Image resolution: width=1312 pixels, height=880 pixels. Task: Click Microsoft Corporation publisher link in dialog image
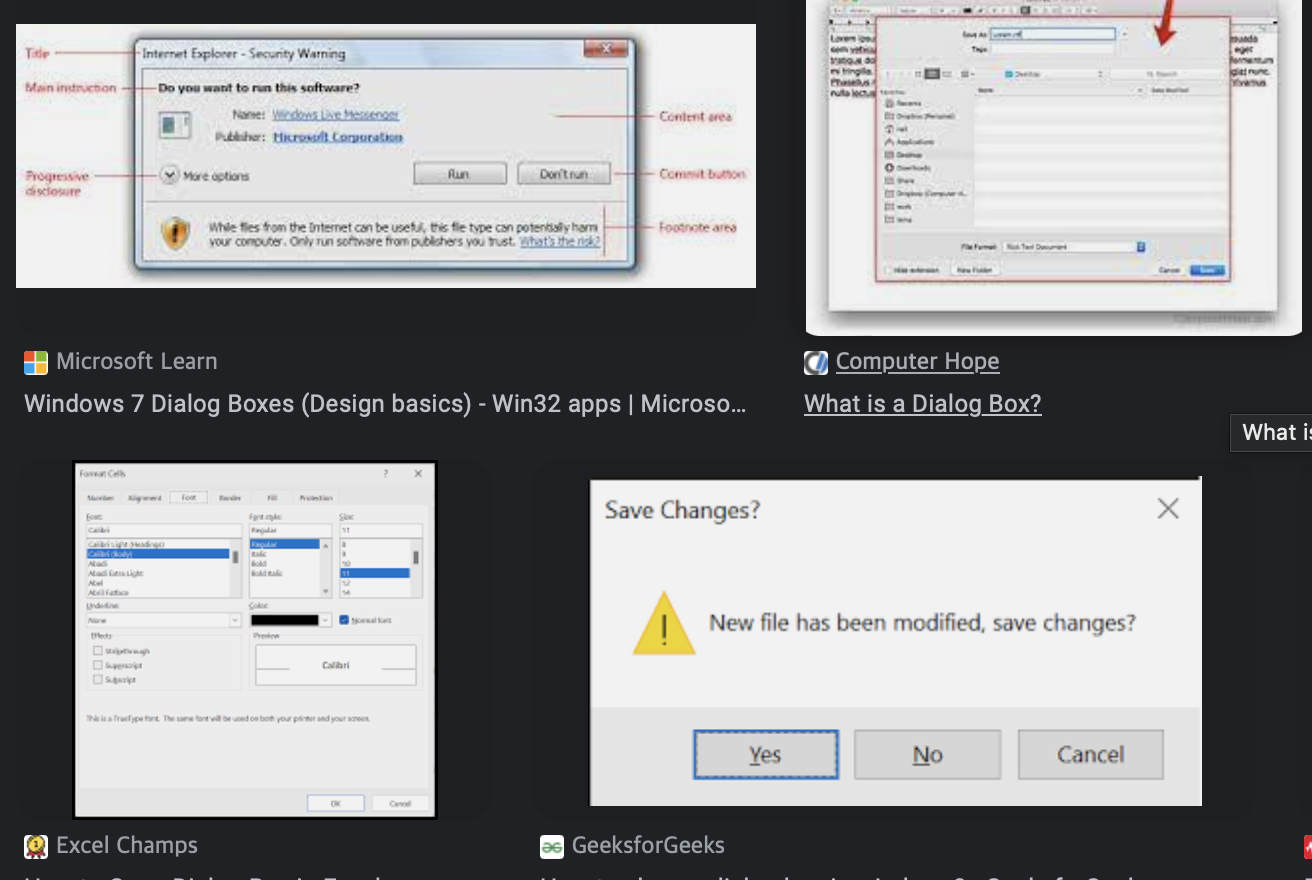pos(338,137)
